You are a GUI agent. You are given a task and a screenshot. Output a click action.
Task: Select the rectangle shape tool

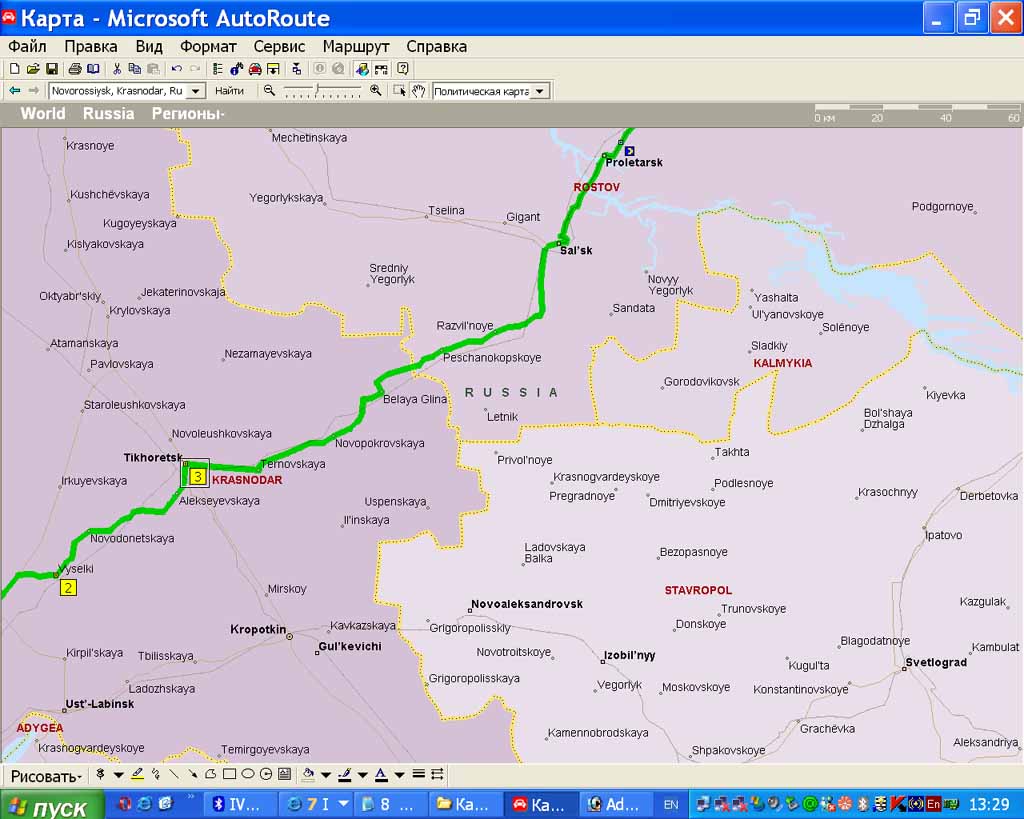click(x=229, y=774)
